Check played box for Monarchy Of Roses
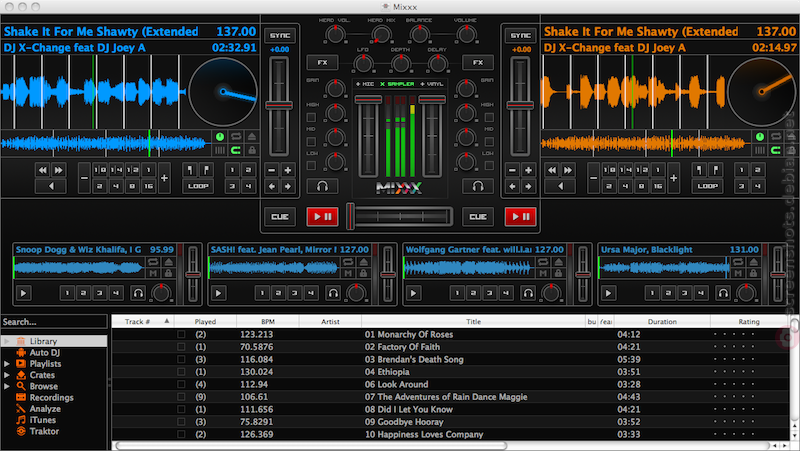This screenshot has width=800, height=451. point(181,334)
